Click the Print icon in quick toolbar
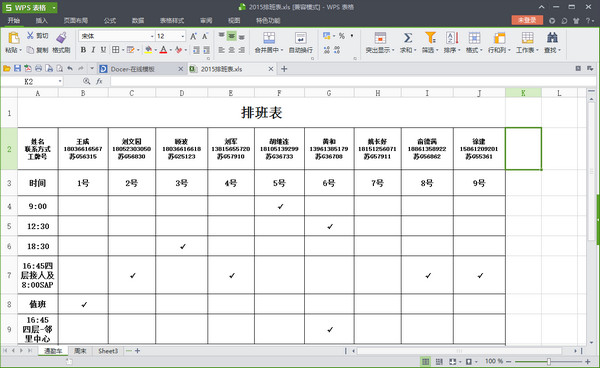This screenshot has height=368, width=600. pyautogui.click(x=38, y=68)
